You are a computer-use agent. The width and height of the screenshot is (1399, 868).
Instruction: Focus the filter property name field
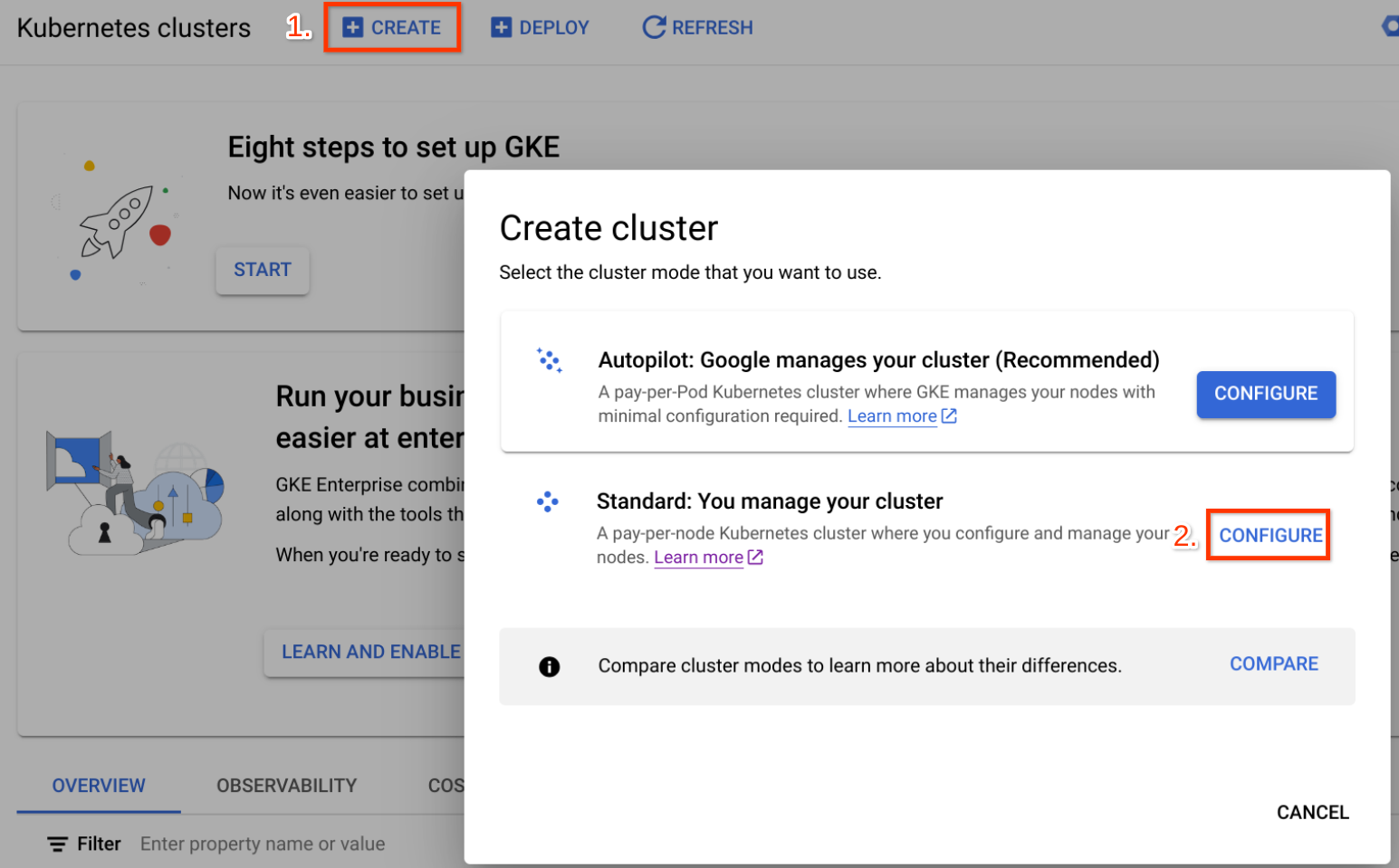coord(263,844)
